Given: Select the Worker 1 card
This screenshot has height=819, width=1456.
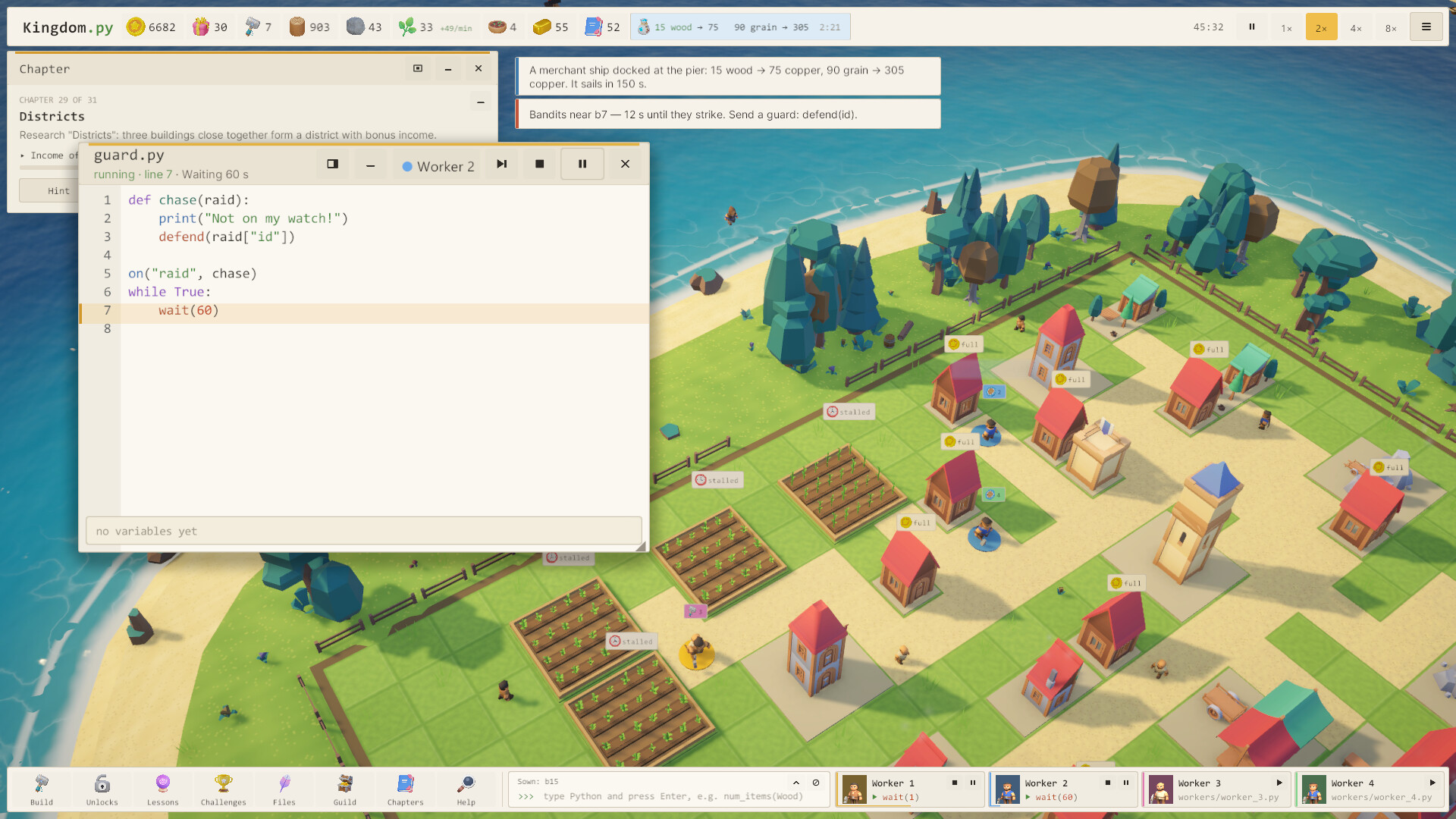Looking at the screenshot, I should (910, 789).
